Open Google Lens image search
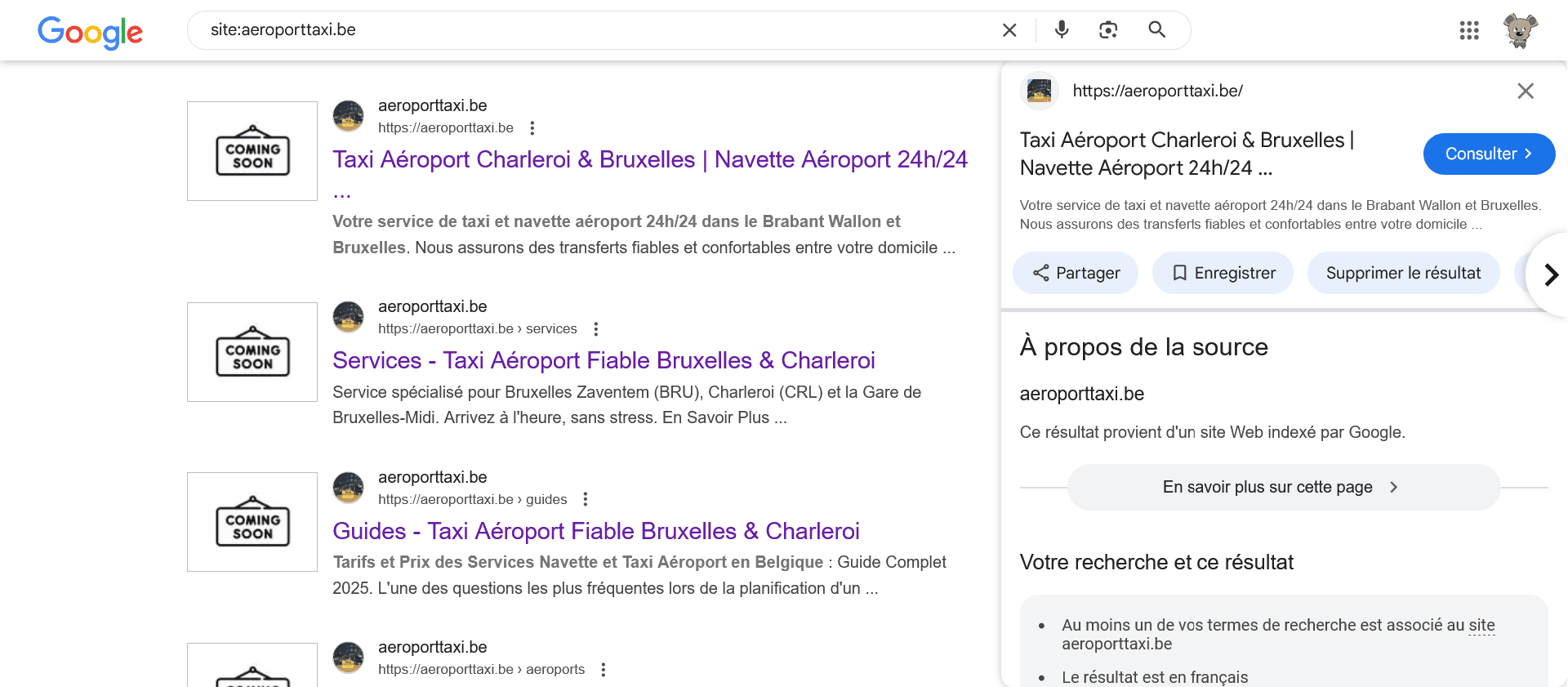The width and height of the screenshot is (1568, 687). (x=1108, y=30)
